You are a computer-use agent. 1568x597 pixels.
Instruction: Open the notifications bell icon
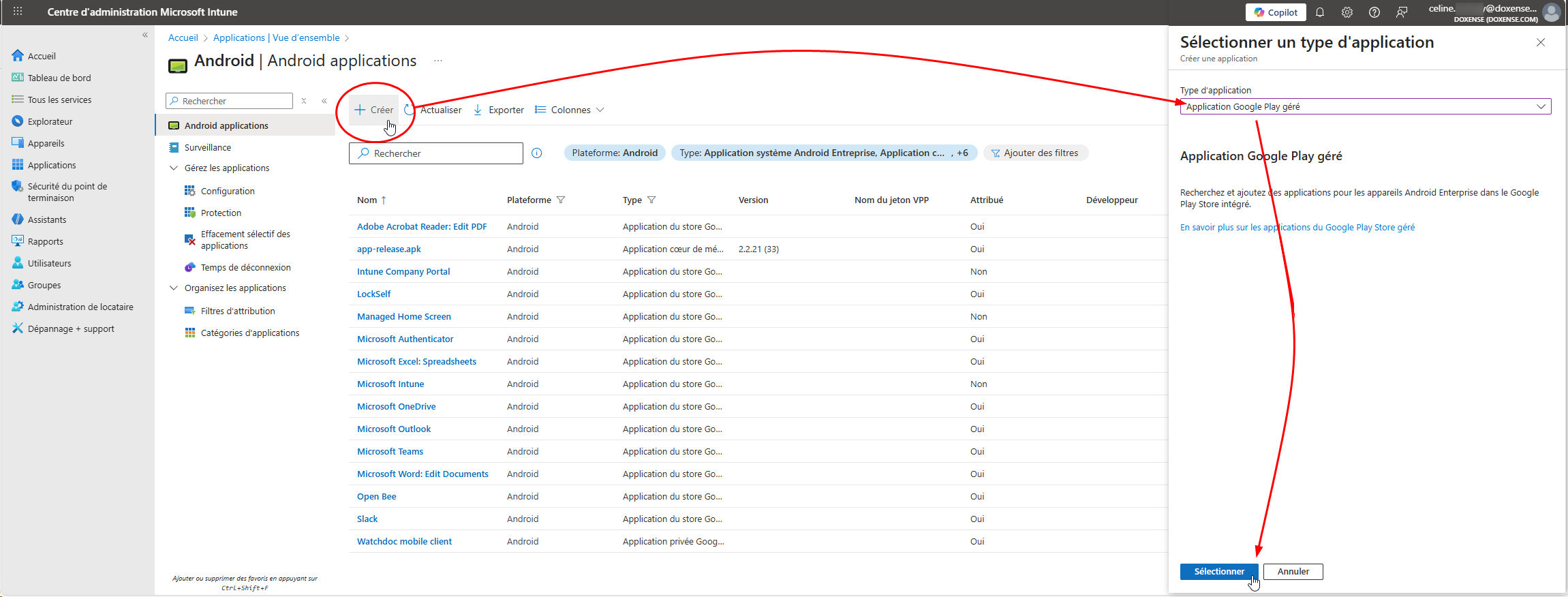click(x=1320, y=12)
